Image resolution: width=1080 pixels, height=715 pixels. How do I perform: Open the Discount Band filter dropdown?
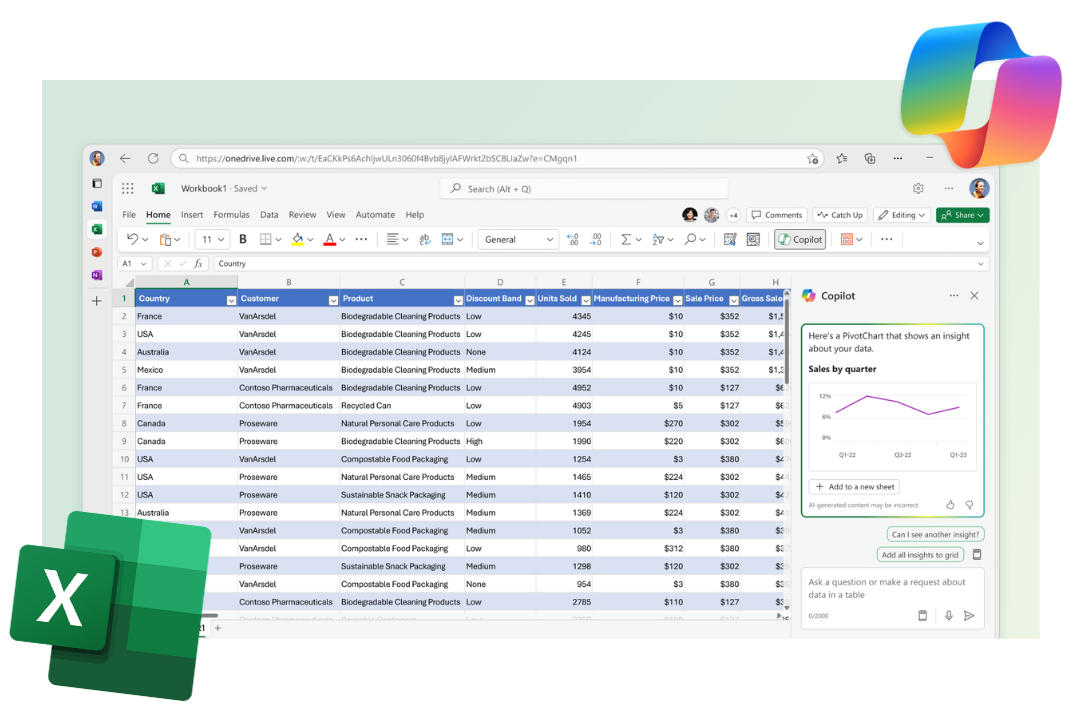(x=530, y=300)
